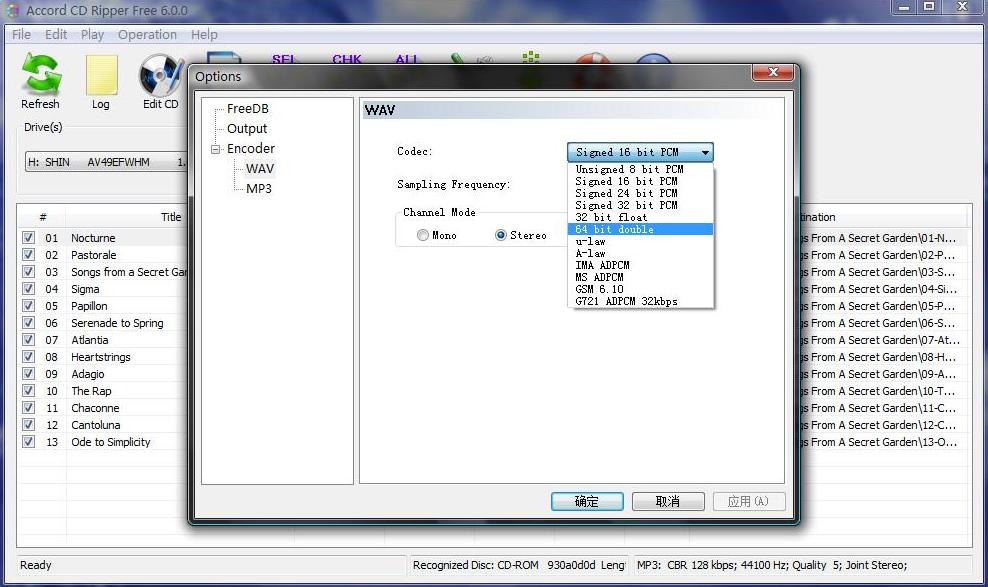Image resolution: width=988 pixels, height=587 pixels.
Task: Close the Options dialog with the X
Action: (772, 74)
